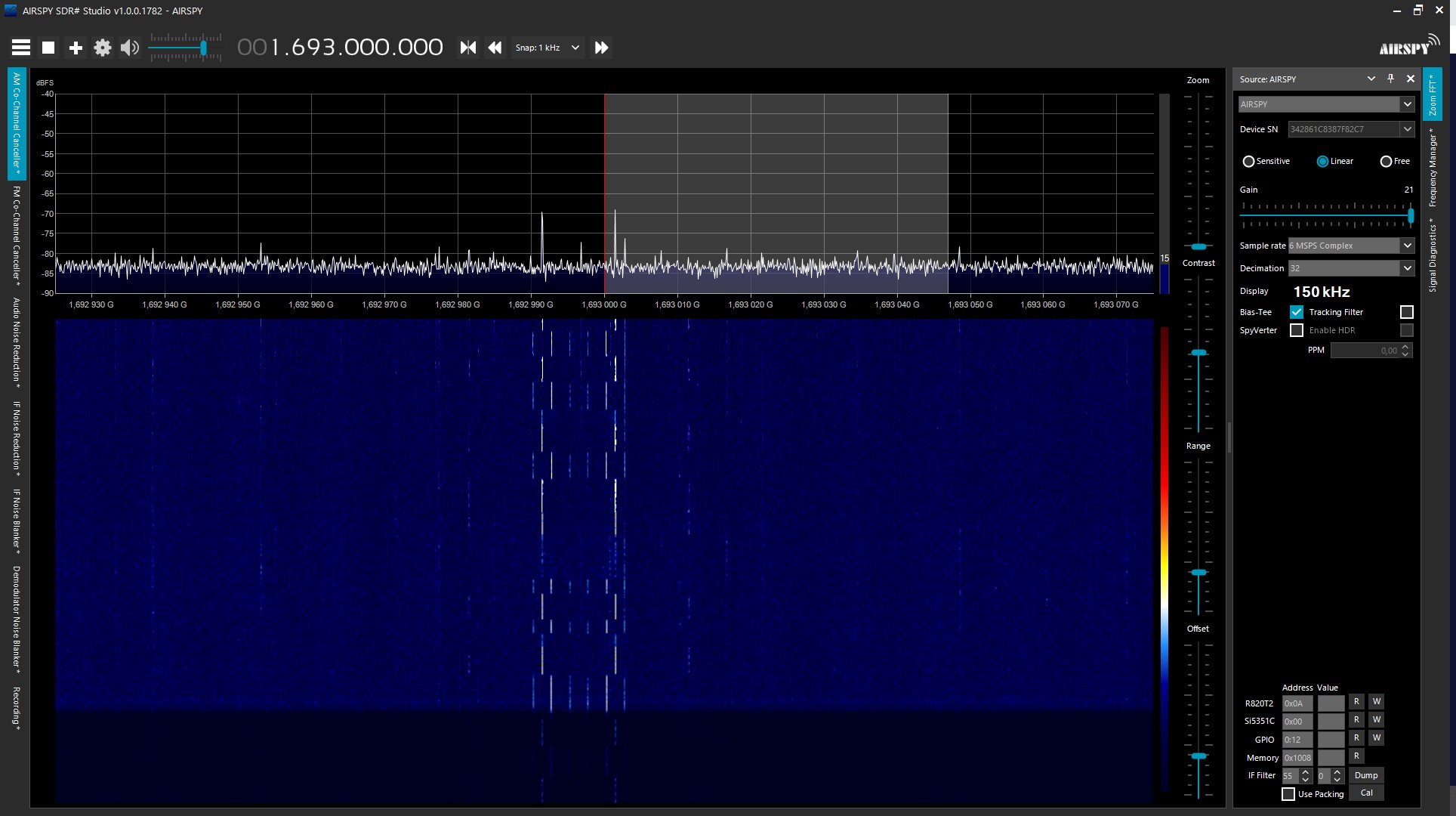The image size is (1456, 816).
Task: Click the Offset slider handle
Action: coord(1198,756)
